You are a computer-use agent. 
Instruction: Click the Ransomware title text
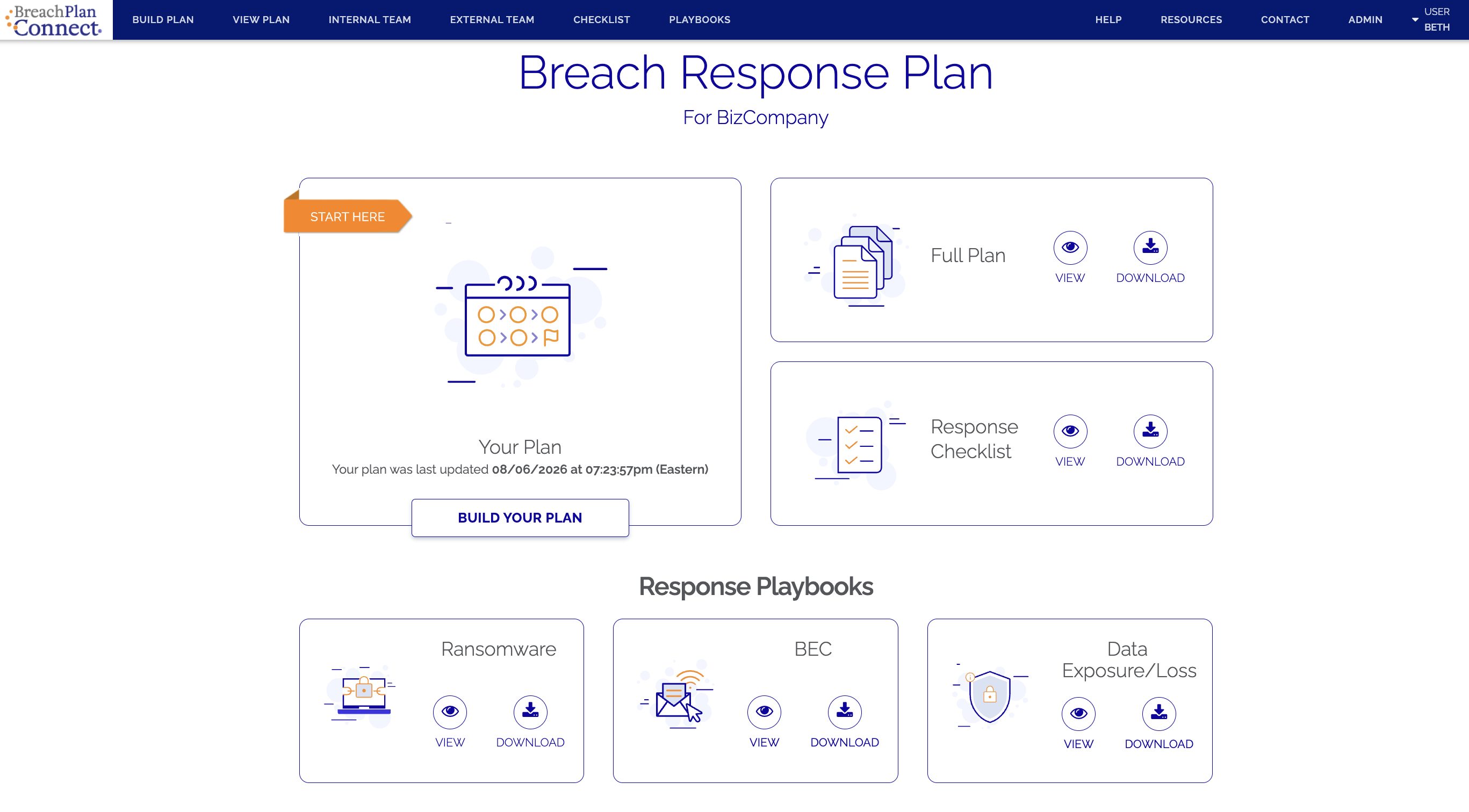coord(499,649)
